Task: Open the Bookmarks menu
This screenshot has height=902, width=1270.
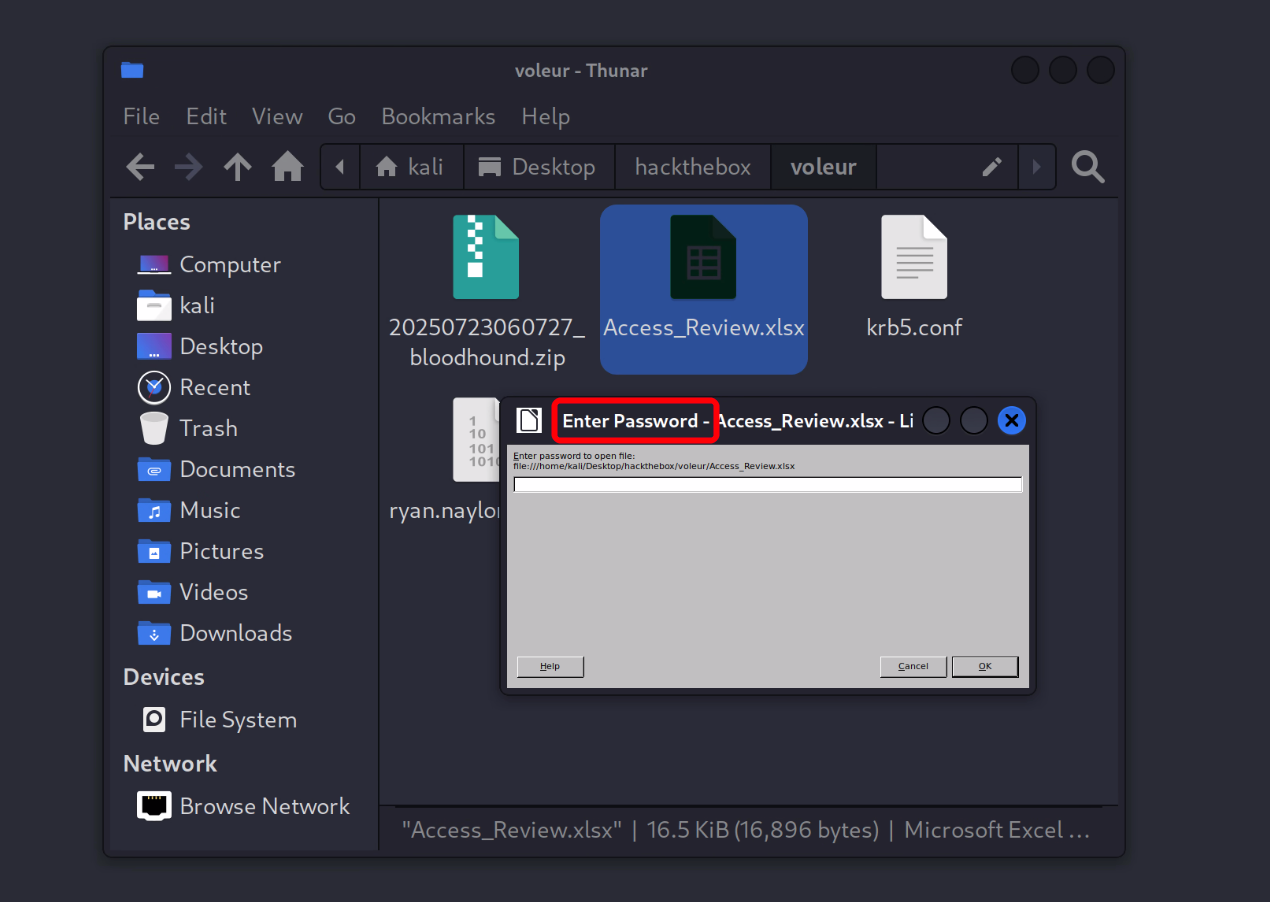Action: (438, 116)
